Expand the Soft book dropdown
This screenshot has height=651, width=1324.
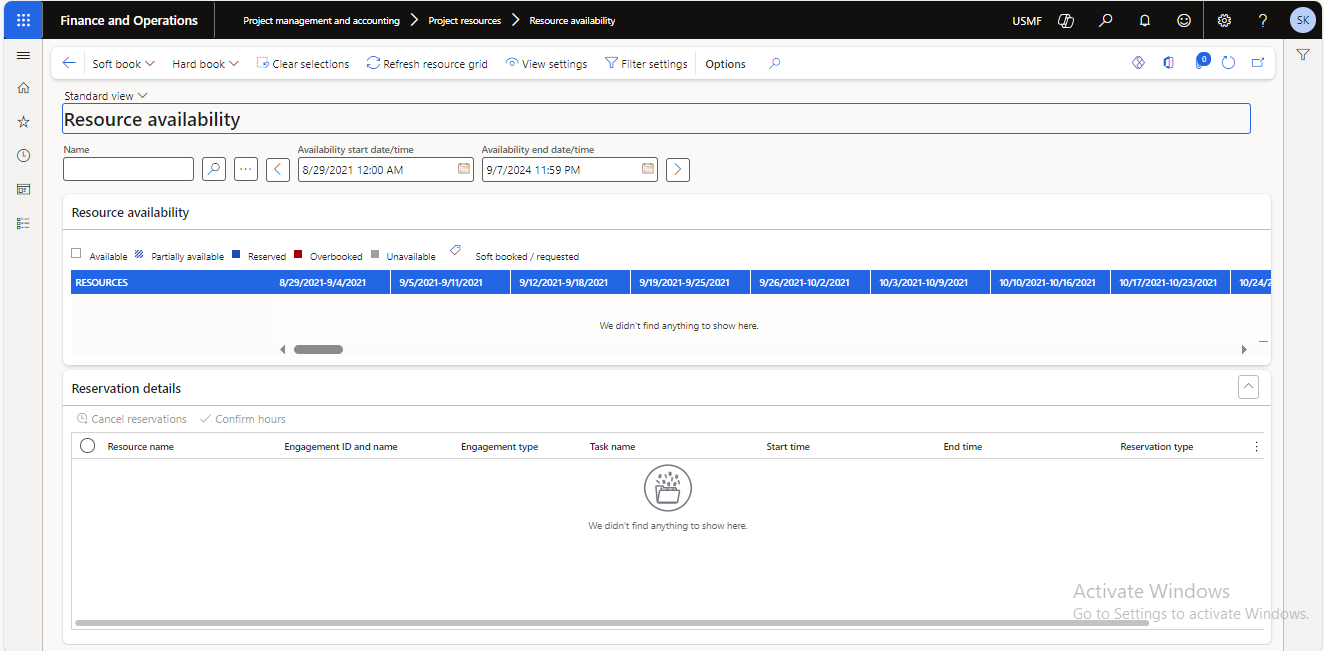point(123,64)
